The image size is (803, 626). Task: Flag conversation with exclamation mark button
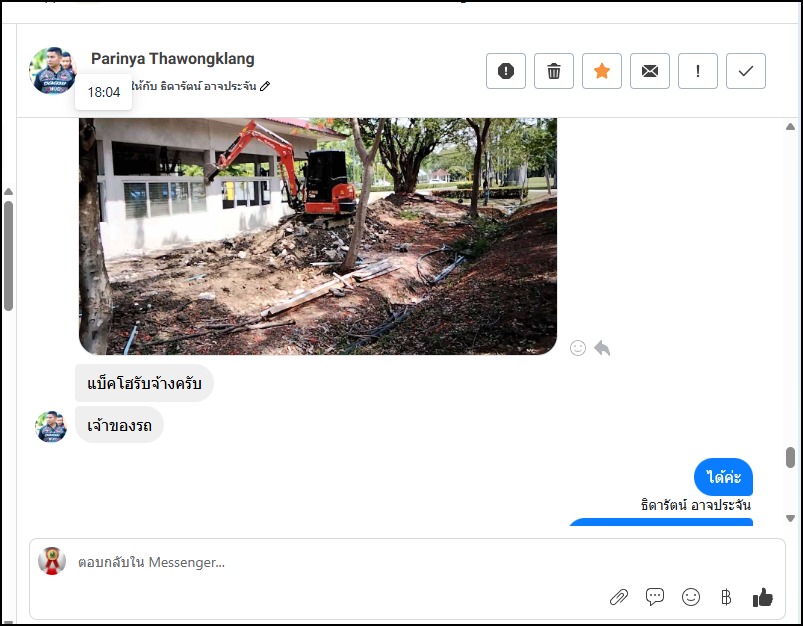[x=698, y=71]
